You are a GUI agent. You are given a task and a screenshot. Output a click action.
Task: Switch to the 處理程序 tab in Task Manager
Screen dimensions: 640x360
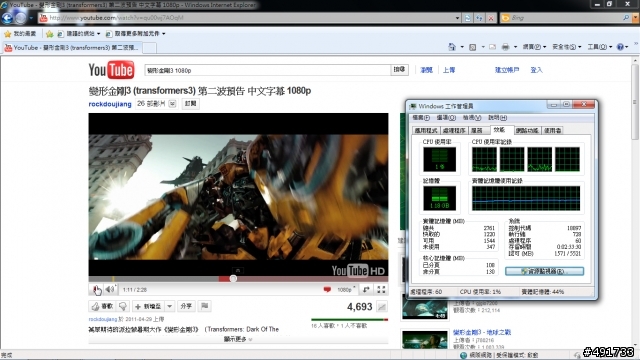click(x=454, y=131)
